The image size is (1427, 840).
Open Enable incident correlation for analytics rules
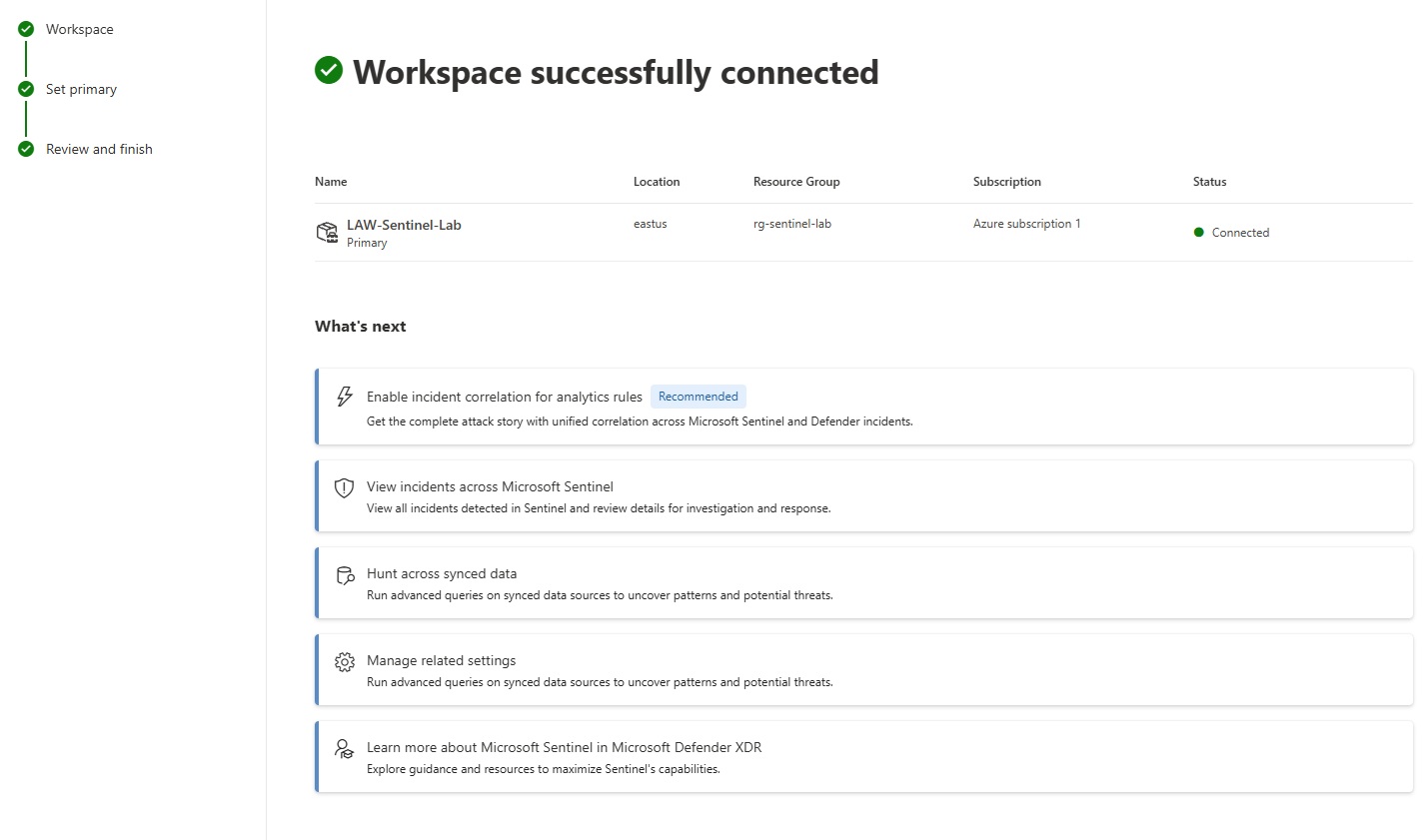point(864,407)
